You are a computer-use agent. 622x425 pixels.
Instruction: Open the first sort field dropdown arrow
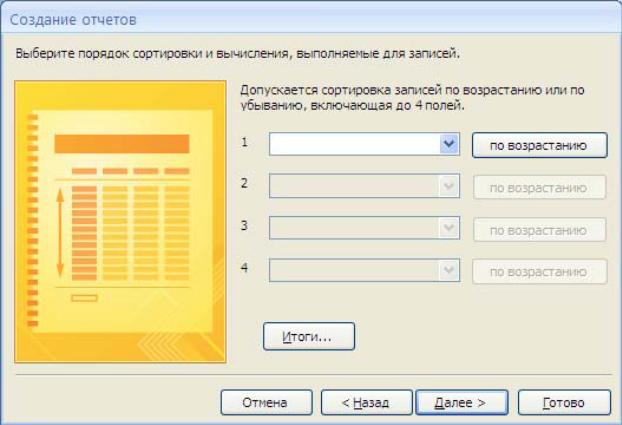[449, 144]
